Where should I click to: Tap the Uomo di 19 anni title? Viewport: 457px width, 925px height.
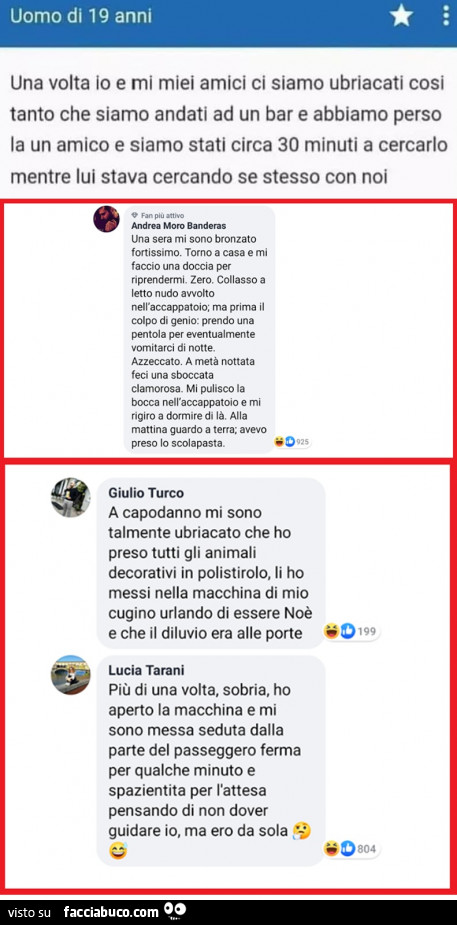81,16
